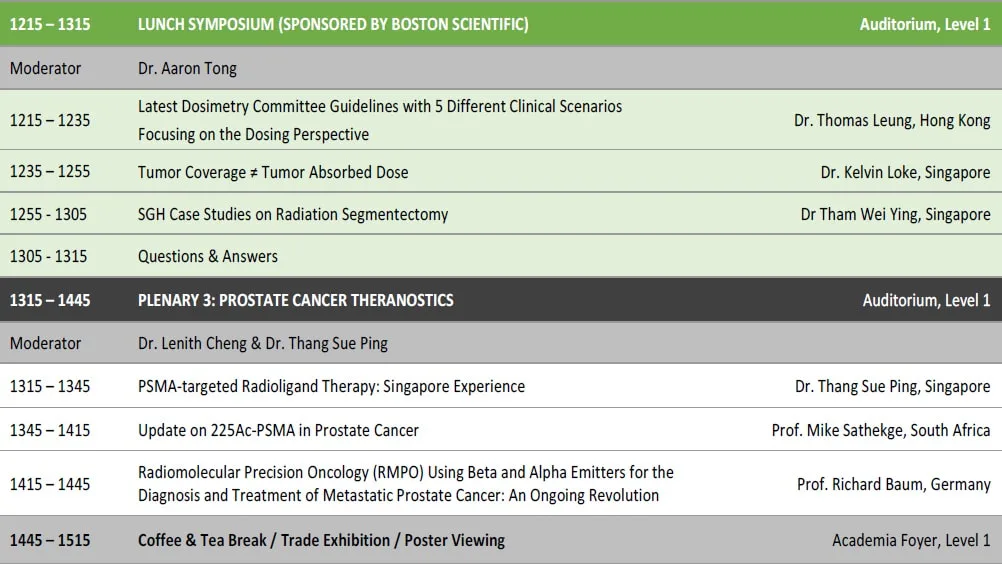Click speaker Dr. Kelvin Loke, Singapore
The height and width of the screenshot is (564, 1002).
point(906,172)
